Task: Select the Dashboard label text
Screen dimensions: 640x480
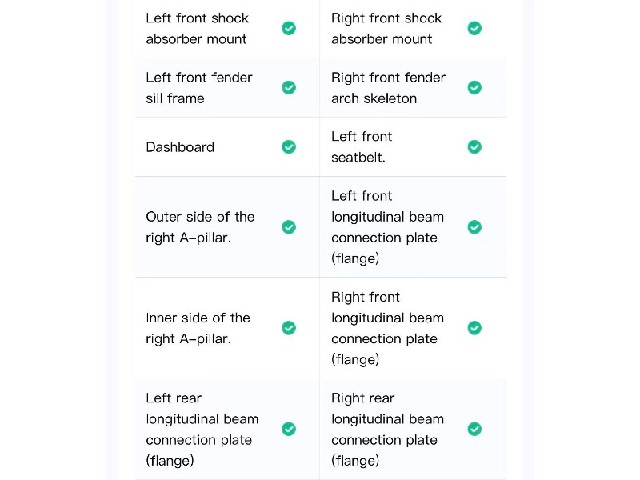Action: pos(180,147)
